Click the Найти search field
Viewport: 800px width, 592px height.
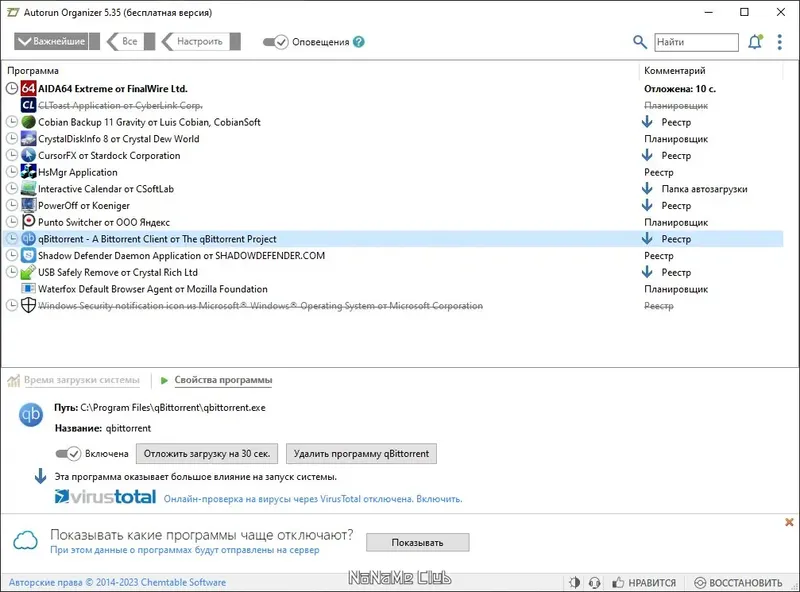[696, 42]
